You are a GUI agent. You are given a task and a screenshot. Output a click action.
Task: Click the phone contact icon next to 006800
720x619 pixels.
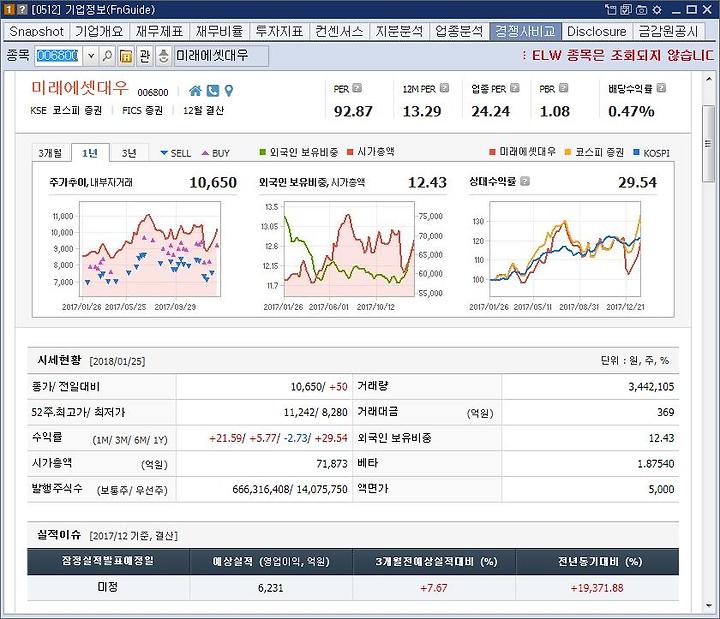click(213, 91)
